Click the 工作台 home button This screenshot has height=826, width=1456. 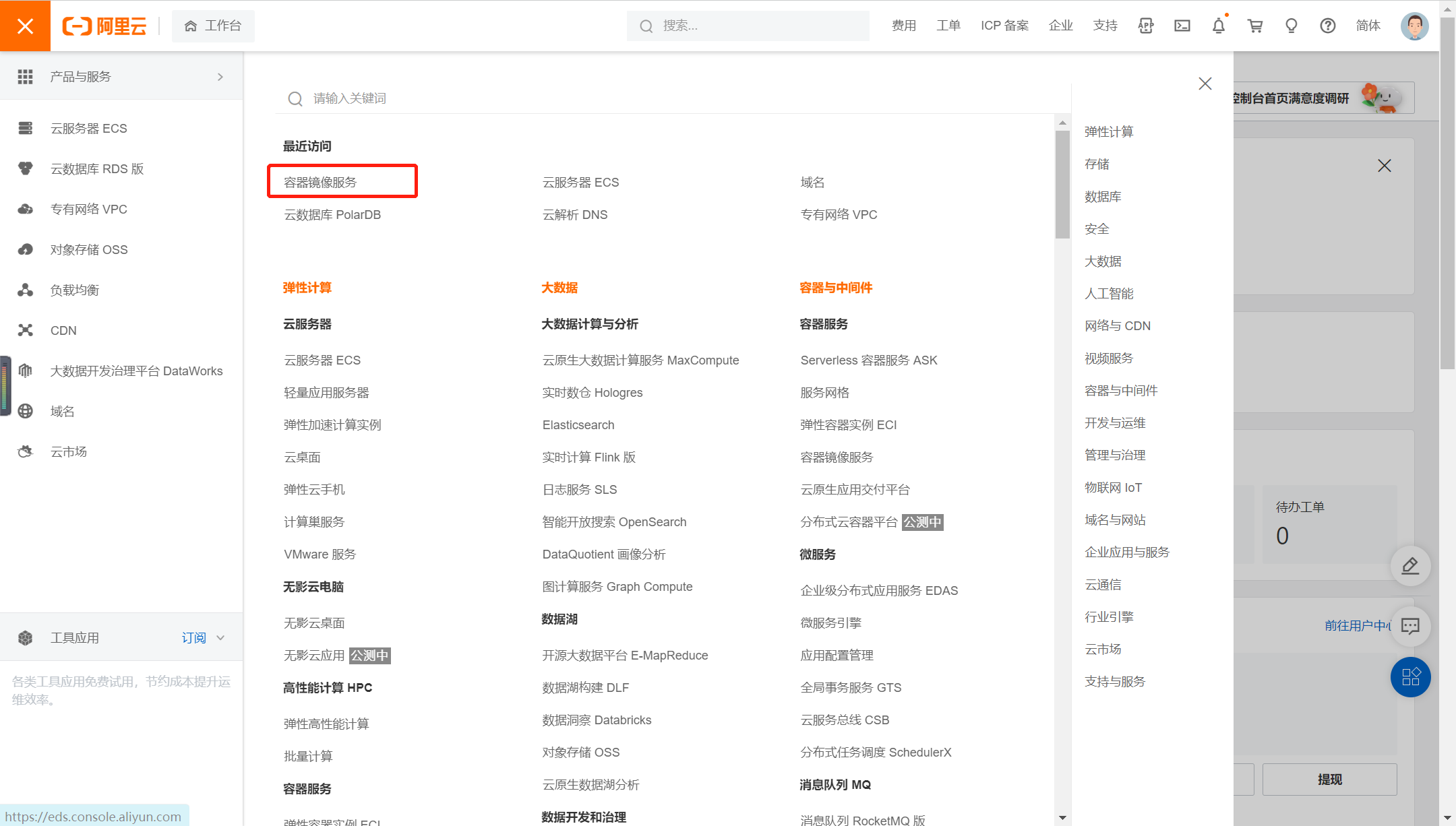(213, 26)
